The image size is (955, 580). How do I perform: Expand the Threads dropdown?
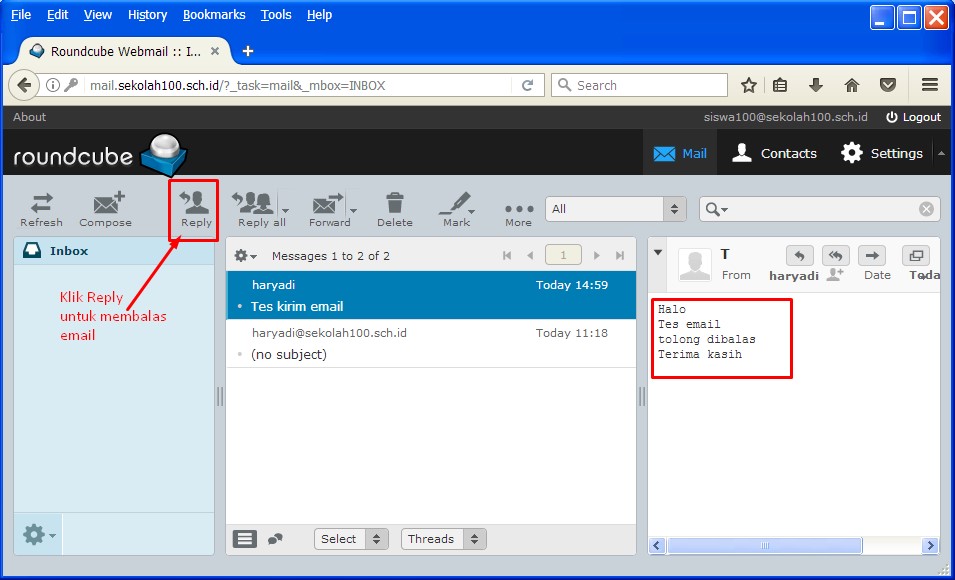pos(443,539)
